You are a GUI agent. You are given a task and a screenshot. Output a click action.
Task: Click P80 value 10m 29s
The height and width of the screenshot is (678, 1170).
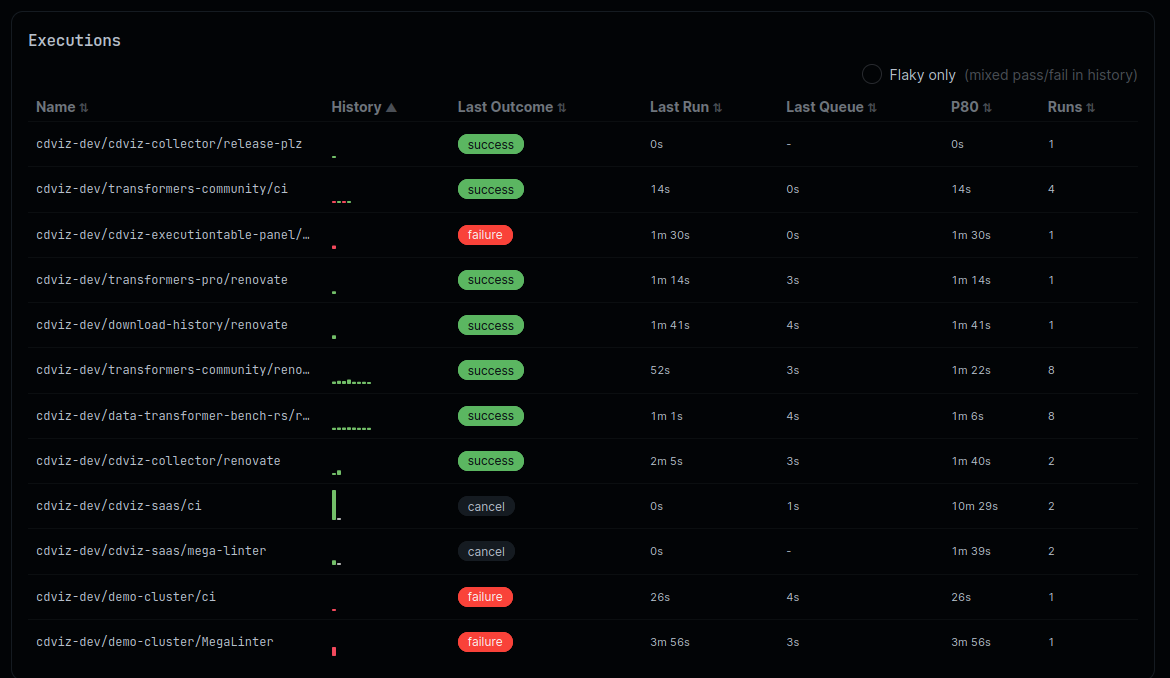975,506
